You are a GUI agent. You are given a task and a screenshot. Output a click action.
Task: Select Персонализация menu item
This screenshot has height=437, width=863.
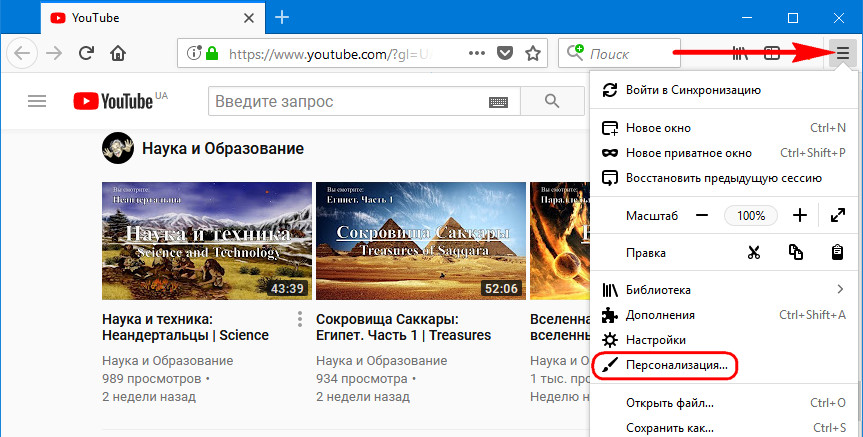[x=677, y=366]
